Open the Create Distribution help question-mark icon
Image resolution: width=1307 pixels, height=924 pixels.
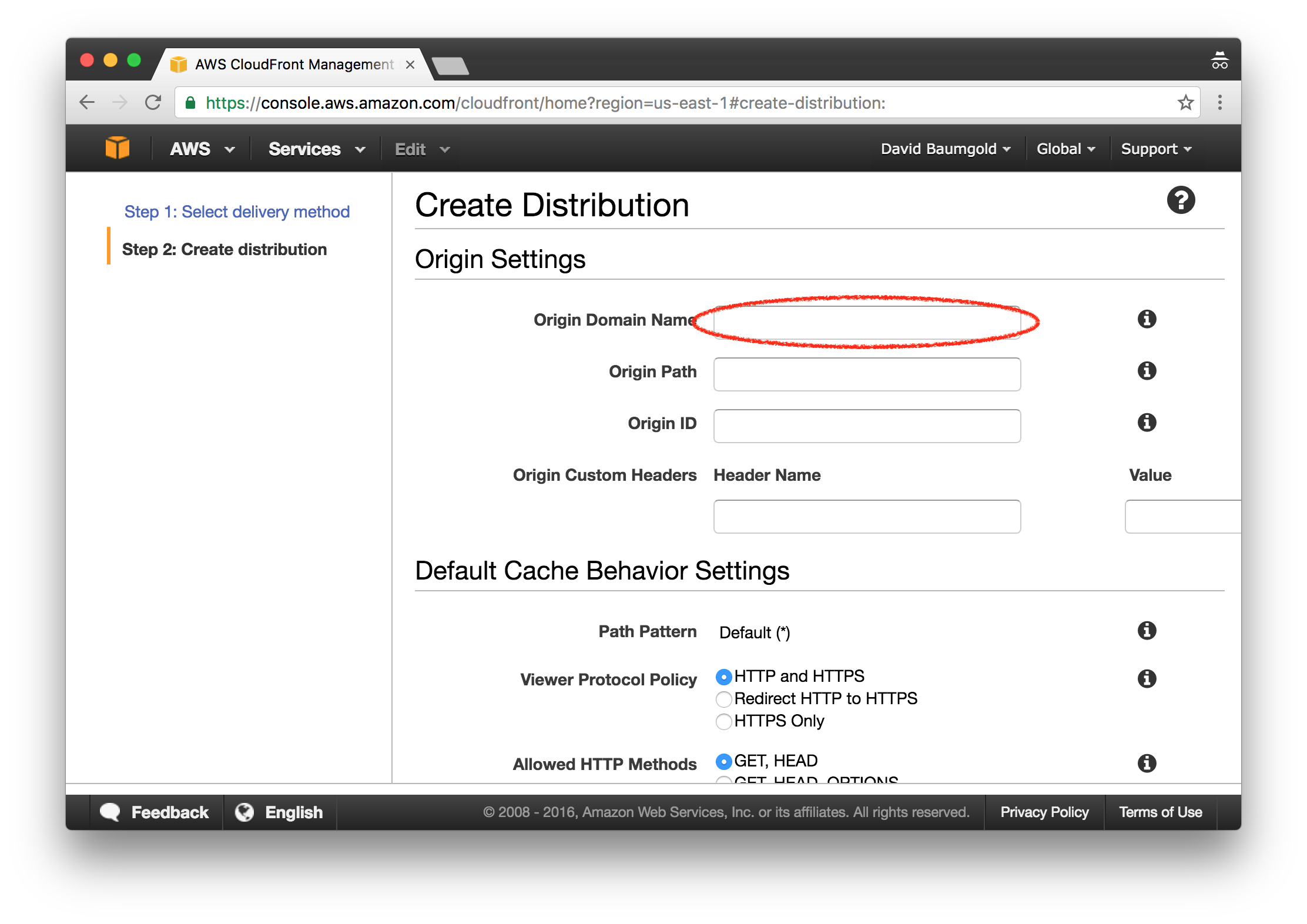click(1181, 200)
